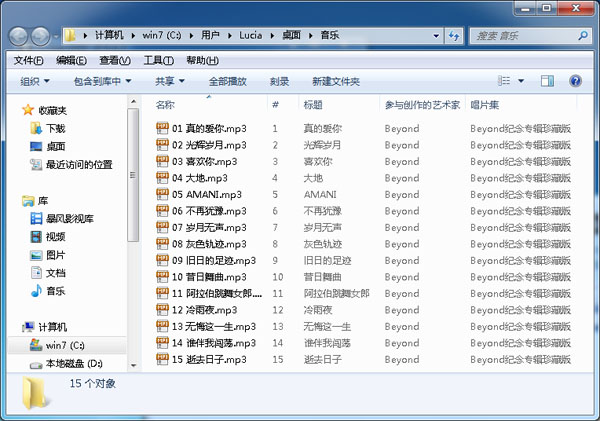This screenshot has height=421, width=600.
Task: Open the address bar history dropdown arrow
Action: [436, 36]
